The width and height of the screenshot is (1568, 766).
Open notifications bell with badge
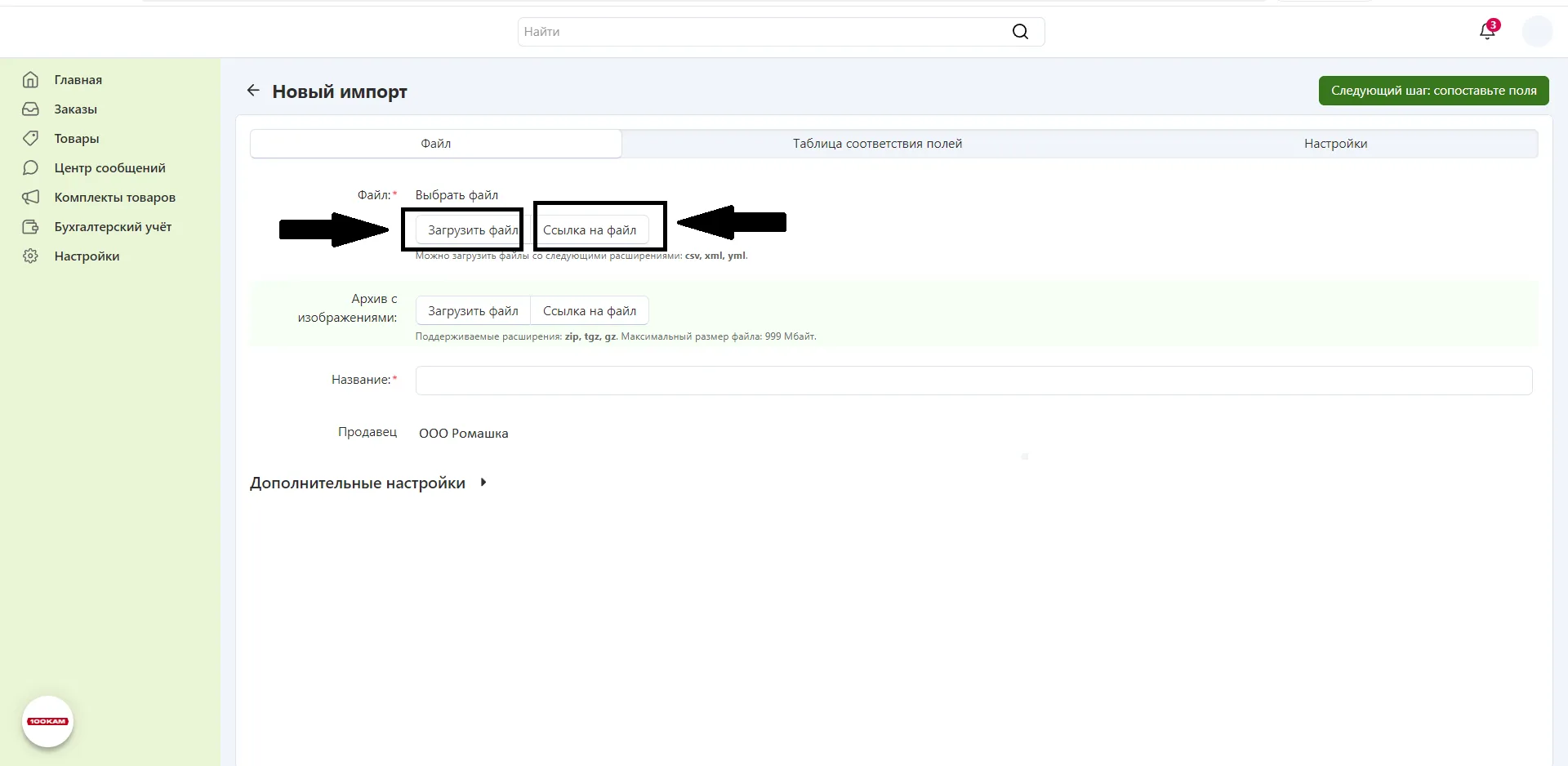point(1487,31)
